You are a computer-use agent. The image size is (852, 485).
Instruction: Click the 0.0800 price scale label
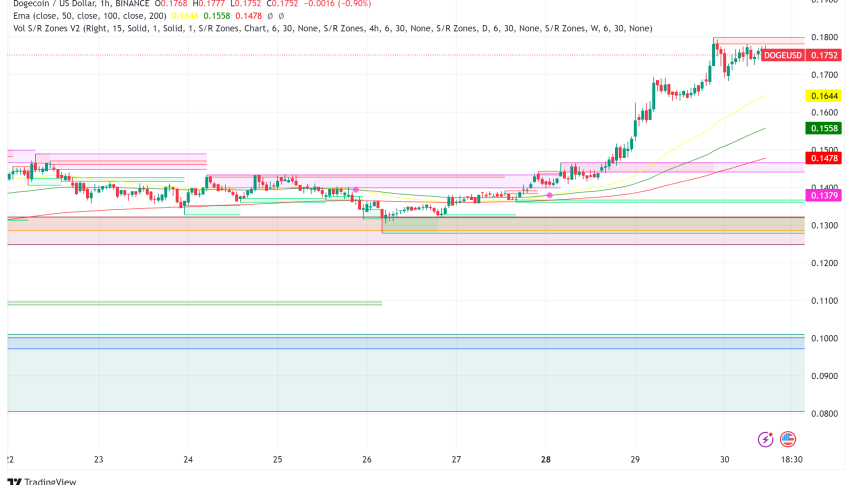(x=824, y=414)
